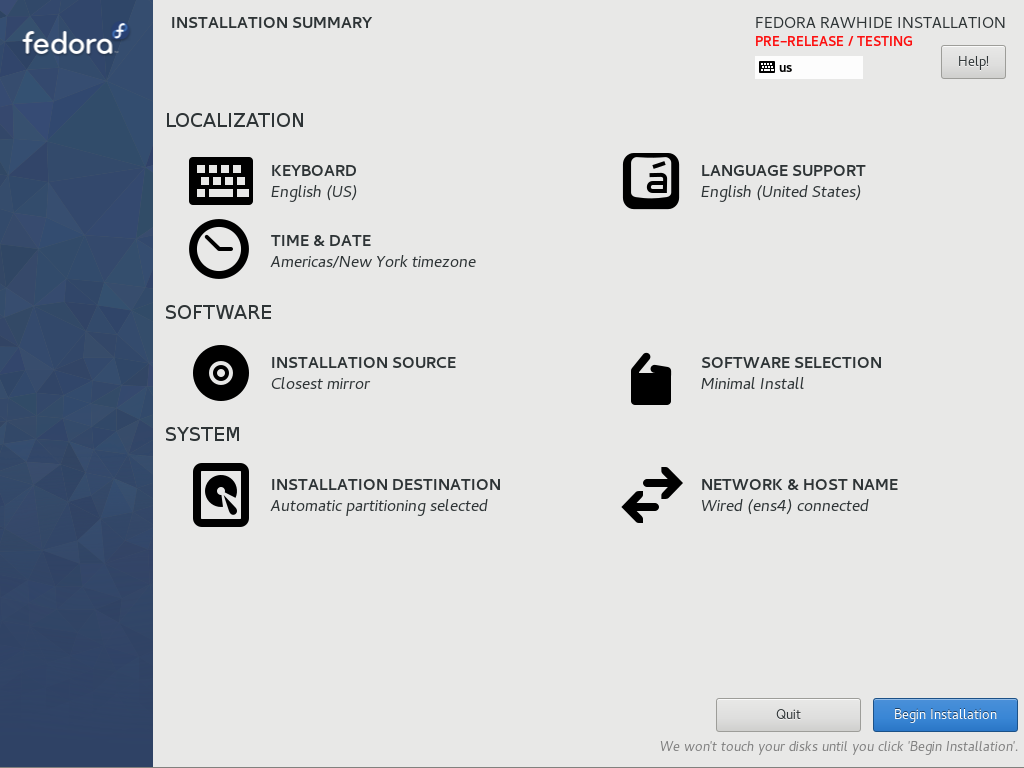Click the PRE-RELEASE / TESTING warning text
Screen dimensions: 1024x768
point(833,41)
